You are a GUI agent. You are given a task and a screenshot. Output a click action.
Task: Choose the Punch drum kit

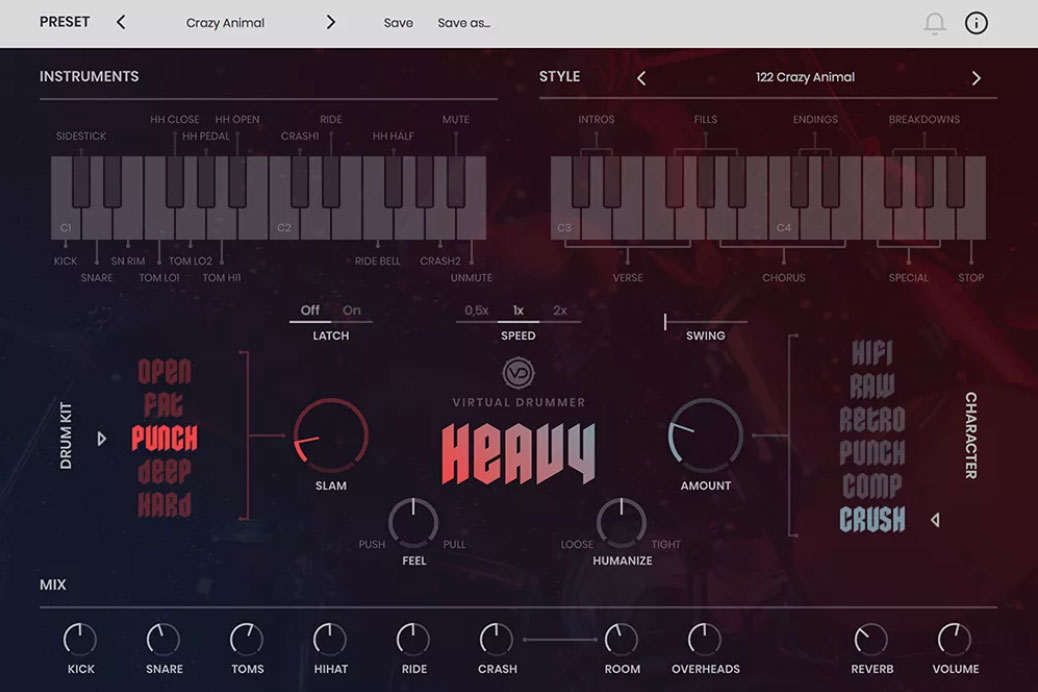tap(164, 438)
